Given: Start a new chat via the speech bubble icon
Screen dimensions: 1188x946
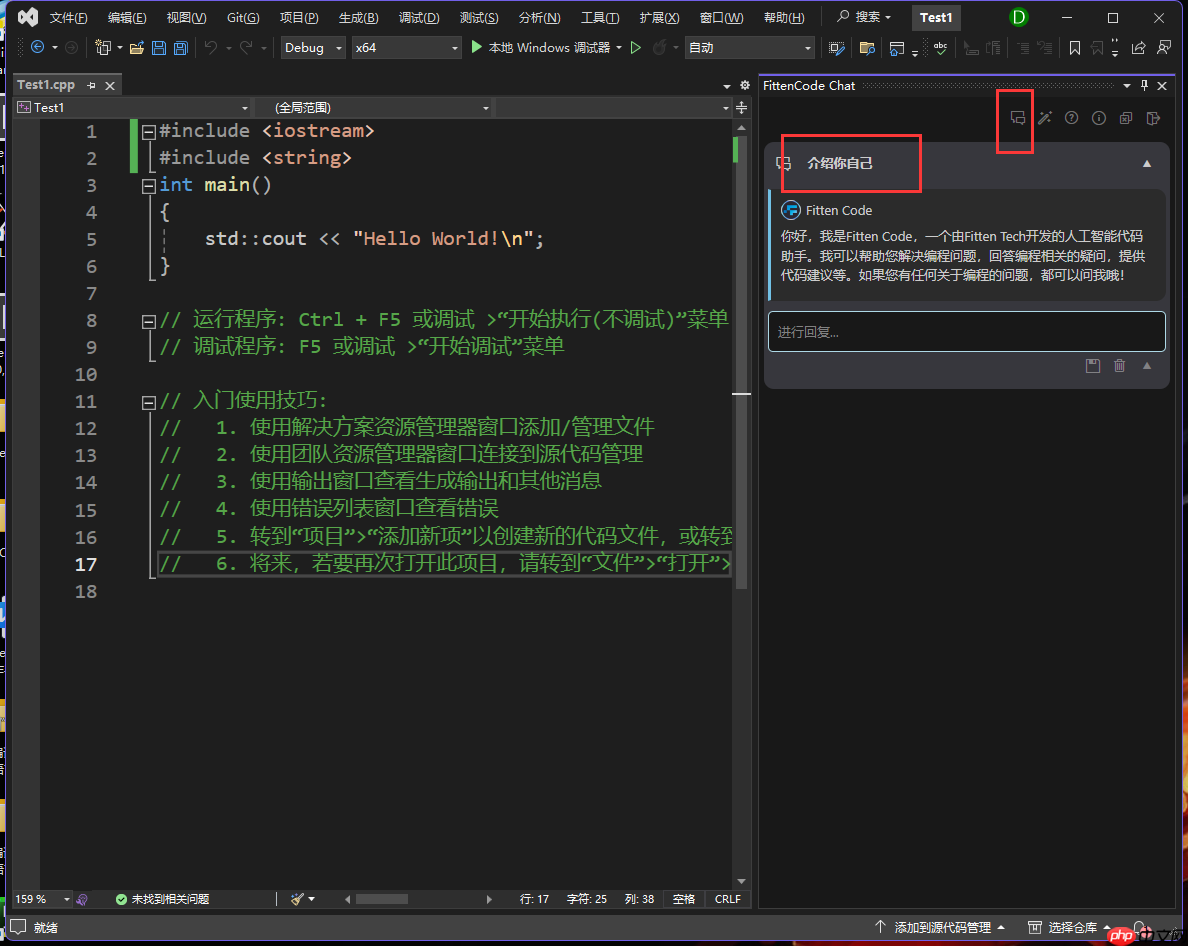Looking at the screenshot, I should tap(1015, 118).
